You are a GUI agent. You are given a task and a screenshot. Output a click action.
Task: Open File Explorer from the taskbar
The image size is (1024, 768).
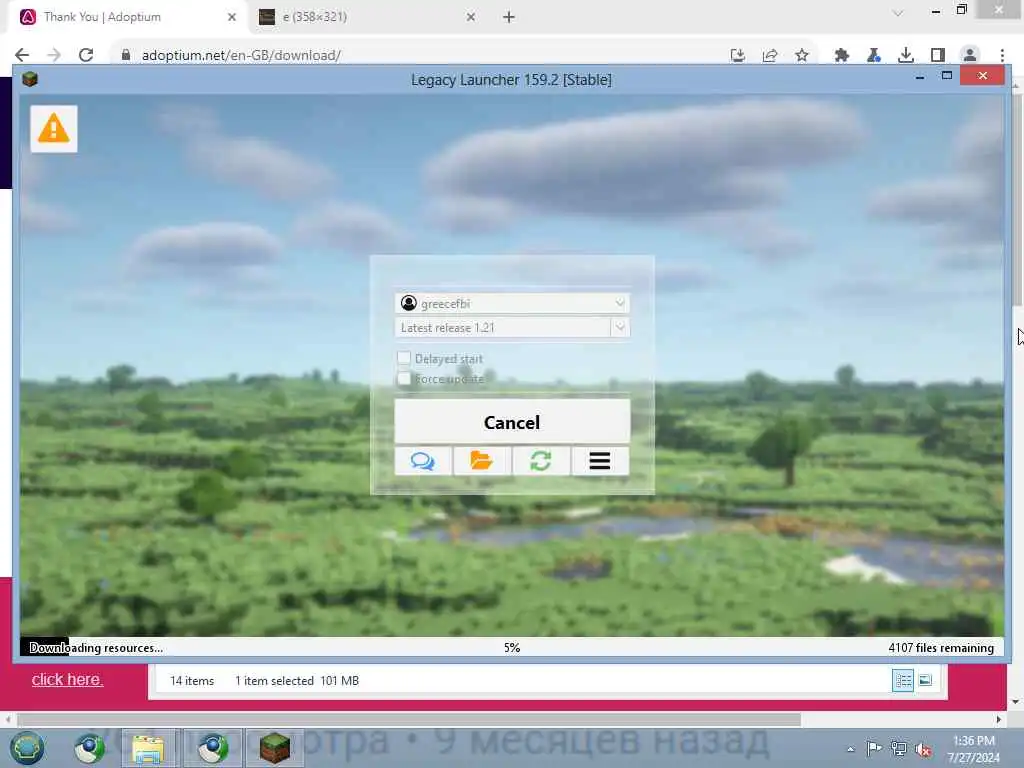pos(148,748)
